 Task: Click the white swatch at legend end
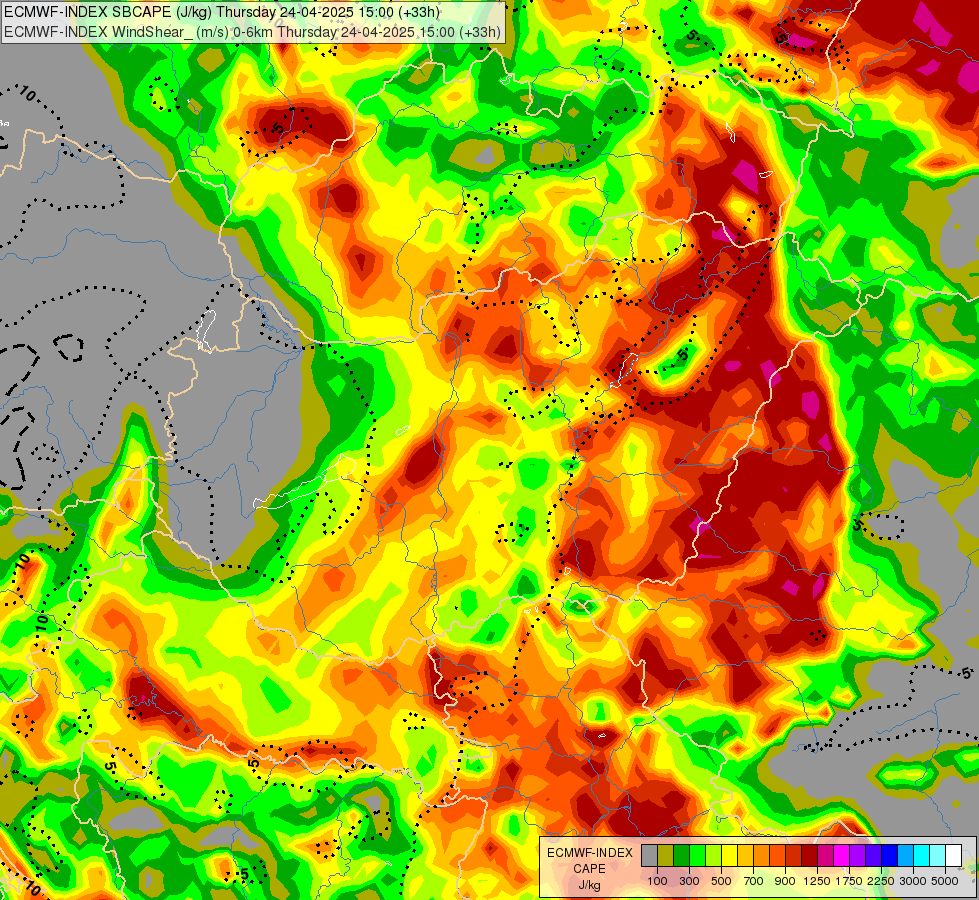point(953,855)
